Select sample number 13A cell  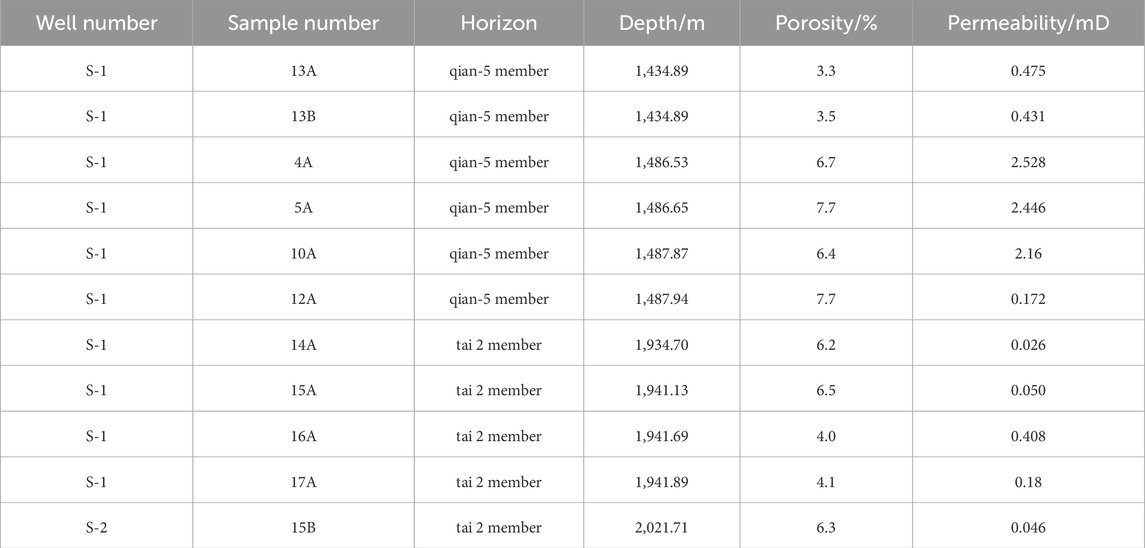303,70
